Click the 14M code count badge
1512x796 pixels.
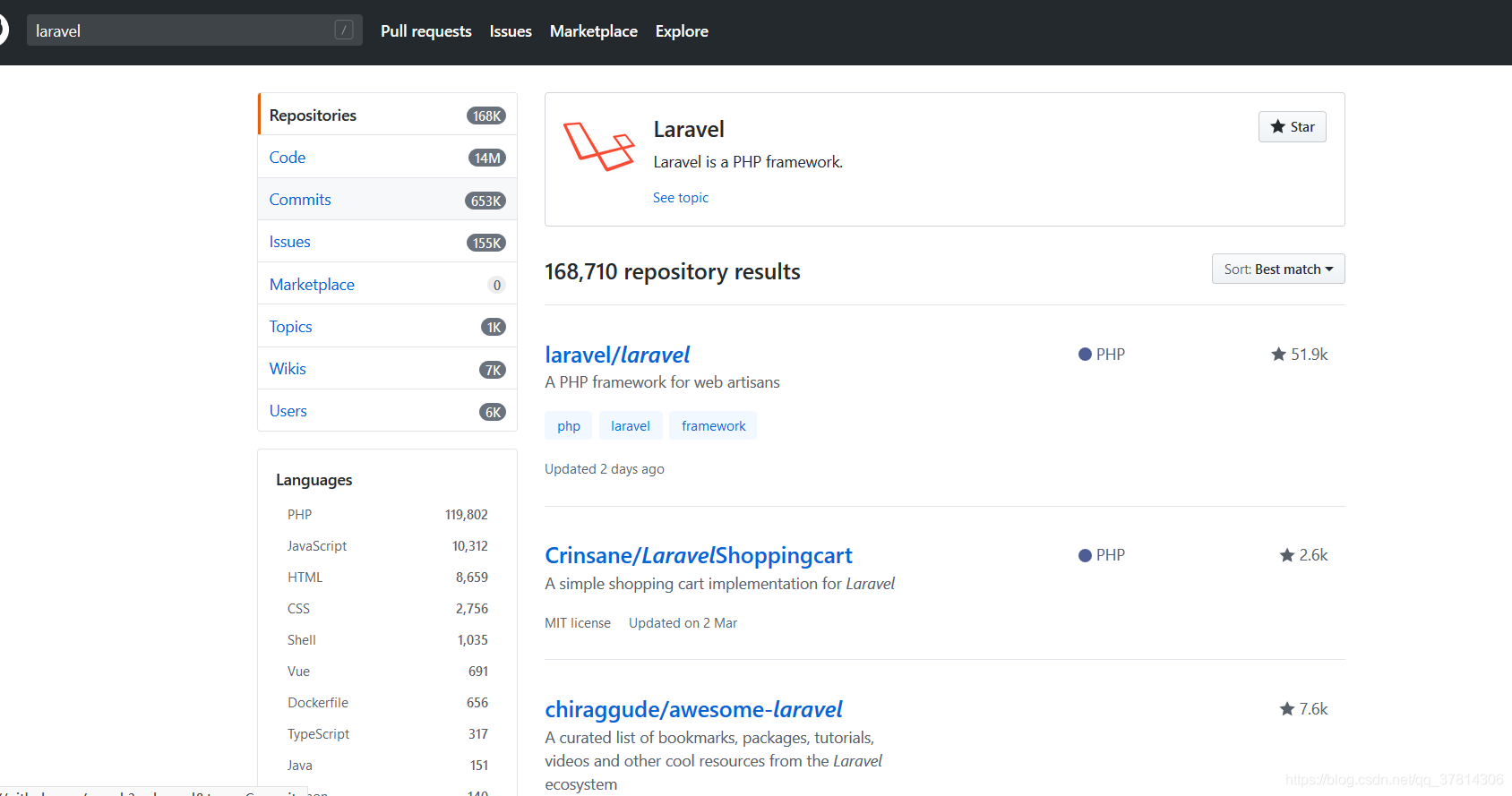pos(487,158)
